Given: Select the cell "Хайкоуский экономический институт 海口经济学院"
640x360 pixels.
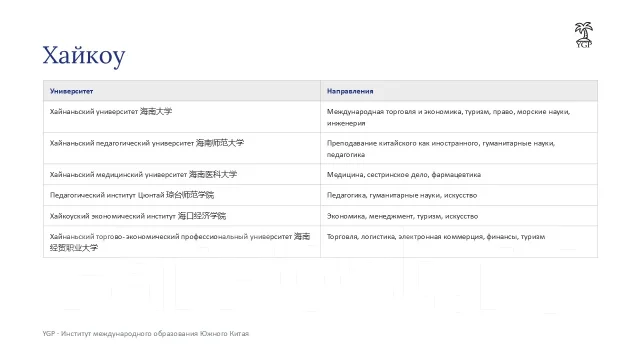Looking at the screenshot, I should pos(182,216).
